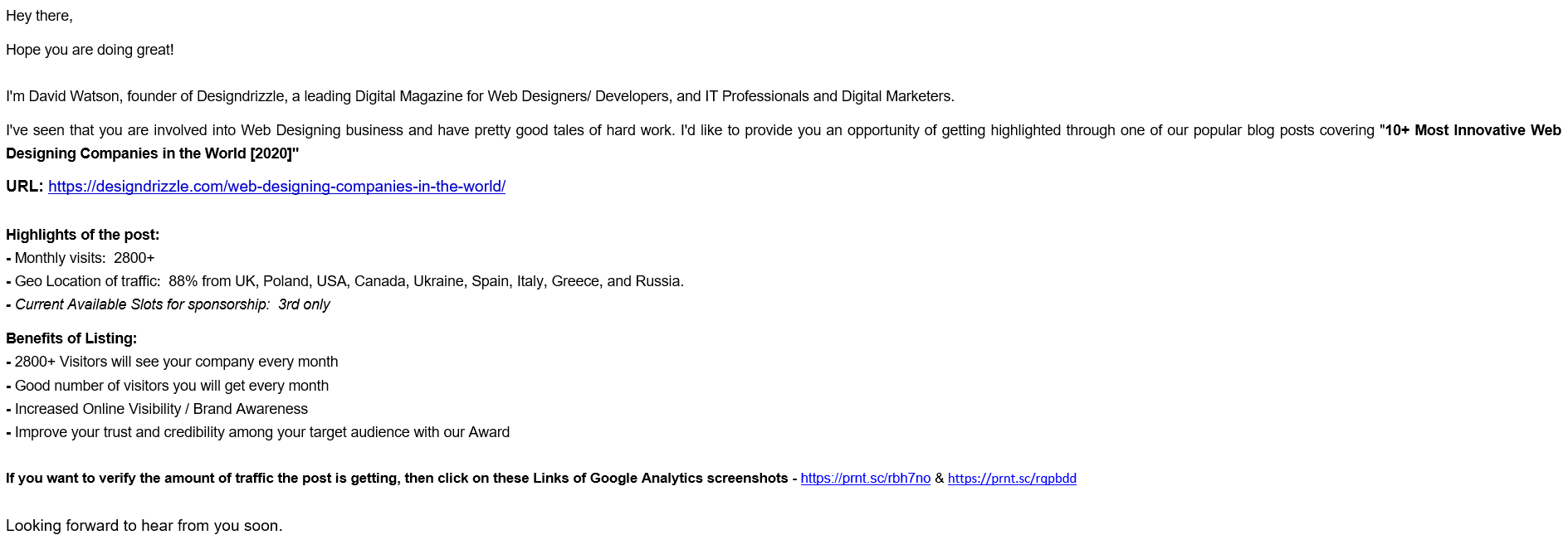Click 'Improve your trust and credibility' line
The image size is (1568, 535).
(x=257, y=432)
